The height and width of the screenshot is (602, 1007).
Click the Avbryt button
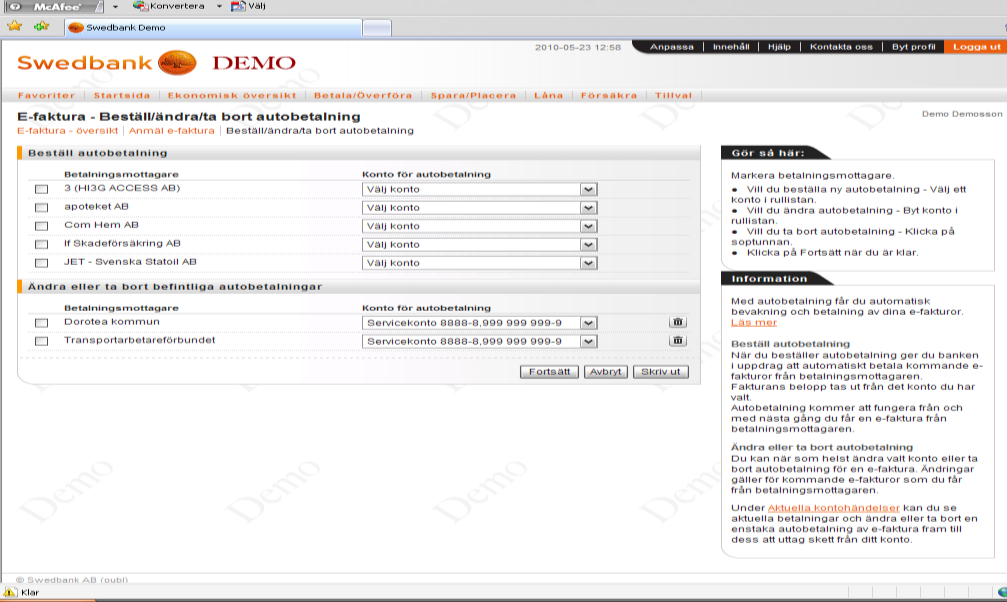click(x=606, y=372)
